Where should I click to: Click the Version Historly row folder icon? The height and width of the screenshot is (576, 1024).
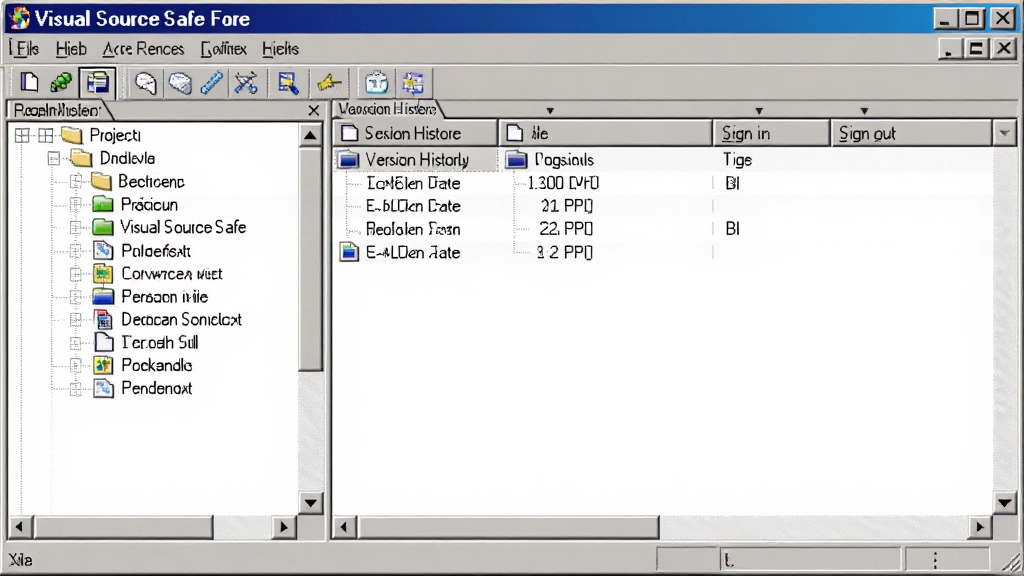[x=349, y=159]
